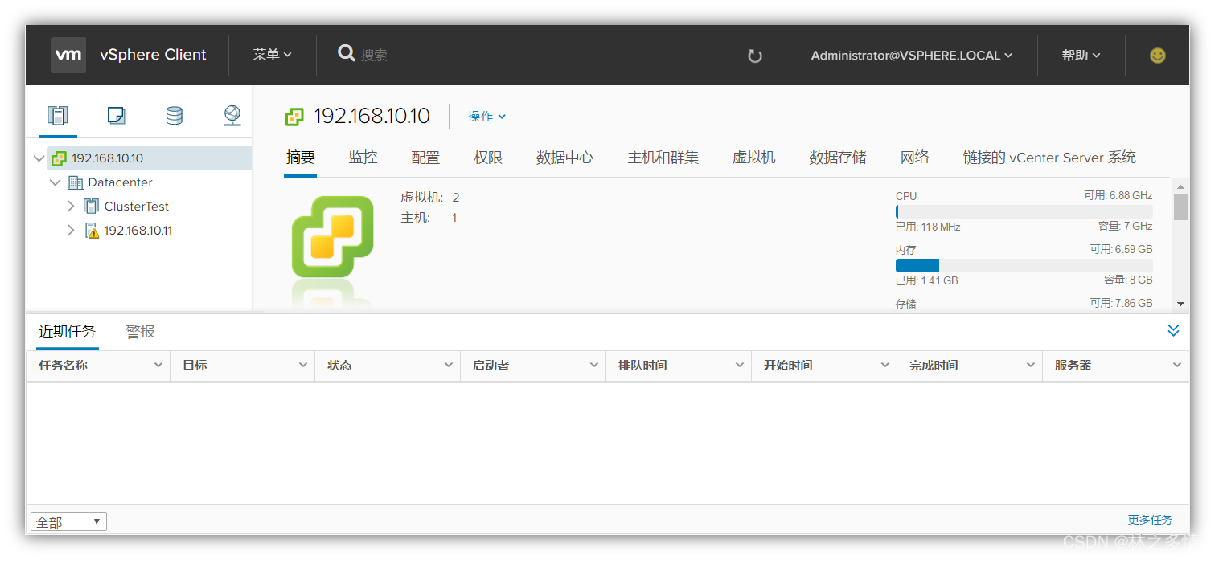
Task: Switch to the 数据中心 tab
Action: pyautogui.click(x=565, y=157)
